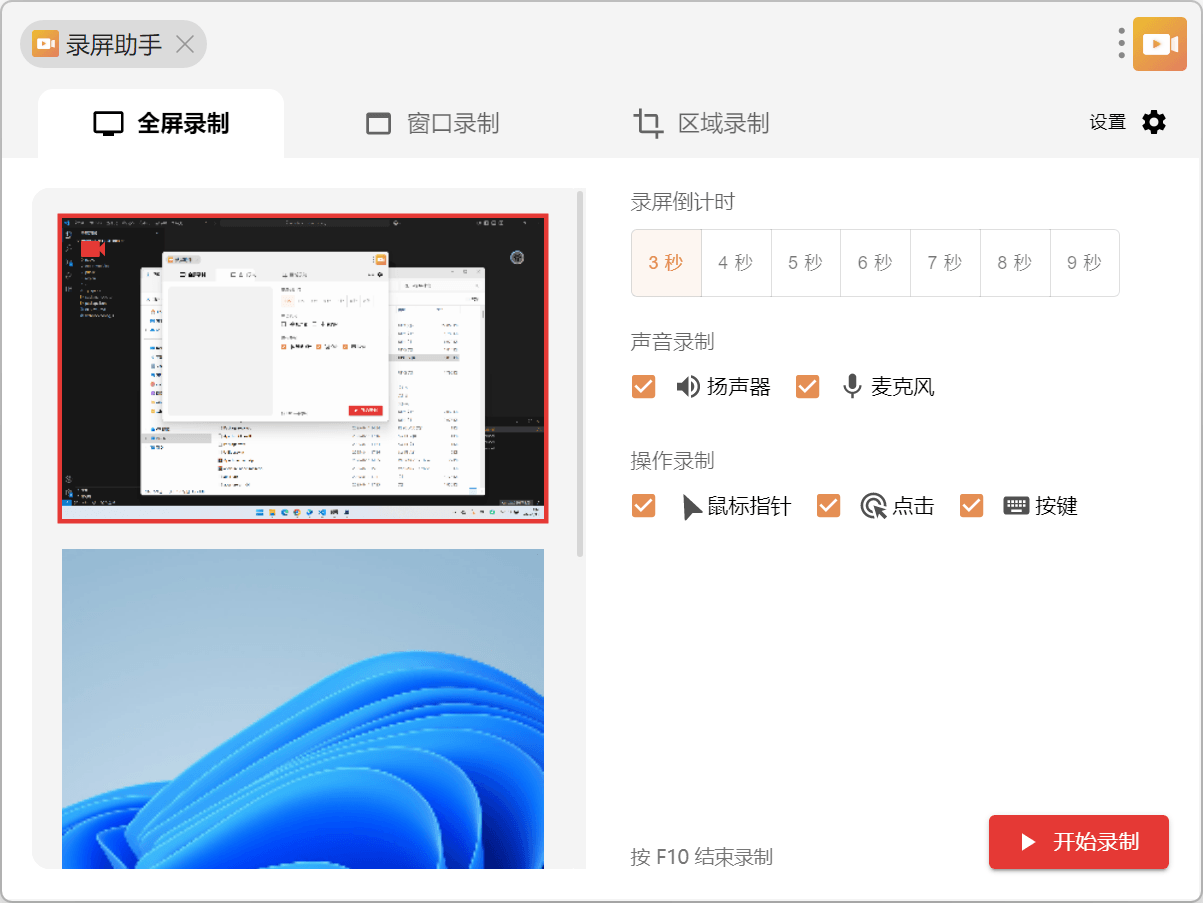The image size is (1203, 903).
Task: Click the 录屏倒计时 heading
Action: (x=683, y=202)
